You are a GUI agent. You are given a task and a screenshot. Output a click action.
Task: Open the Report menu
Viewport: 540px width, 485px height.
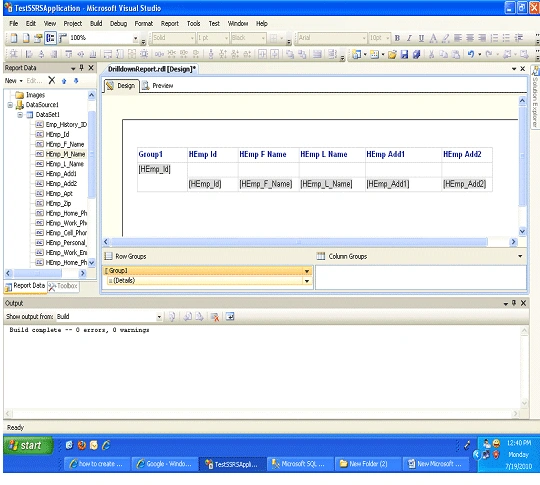(170, 23)
